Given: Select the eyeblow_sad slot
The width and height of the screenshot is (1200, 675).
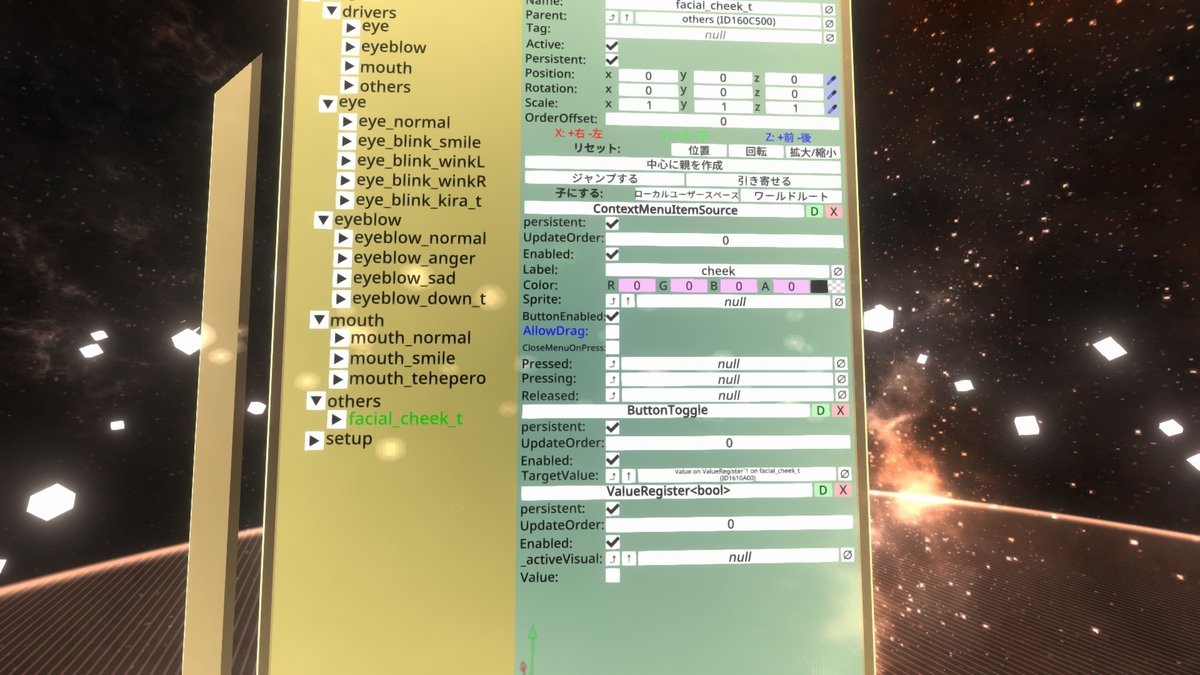Looking at the screenshot, I should [x=404, y=278].
